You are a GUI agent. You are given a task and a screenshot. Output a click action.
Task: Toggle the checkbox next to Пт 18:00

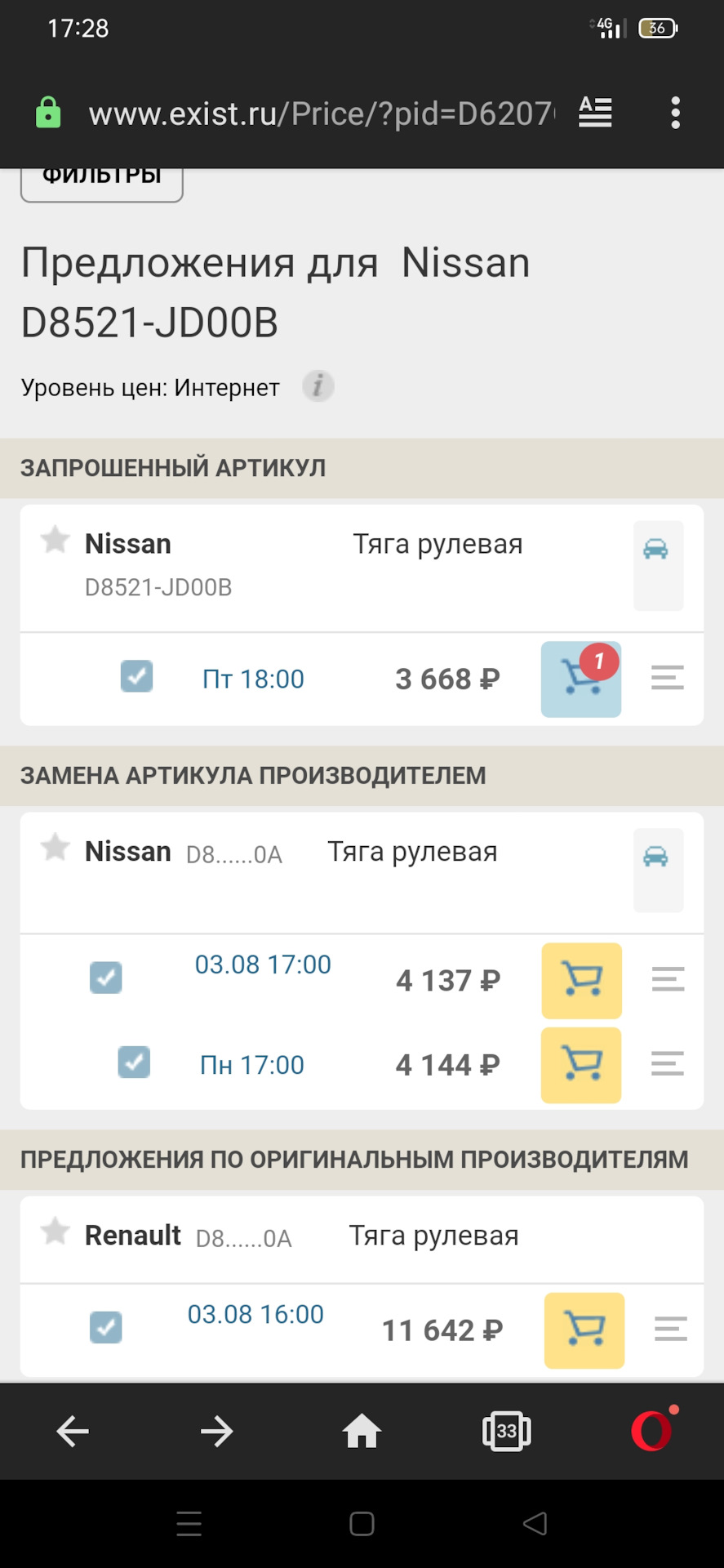[136, 677]
